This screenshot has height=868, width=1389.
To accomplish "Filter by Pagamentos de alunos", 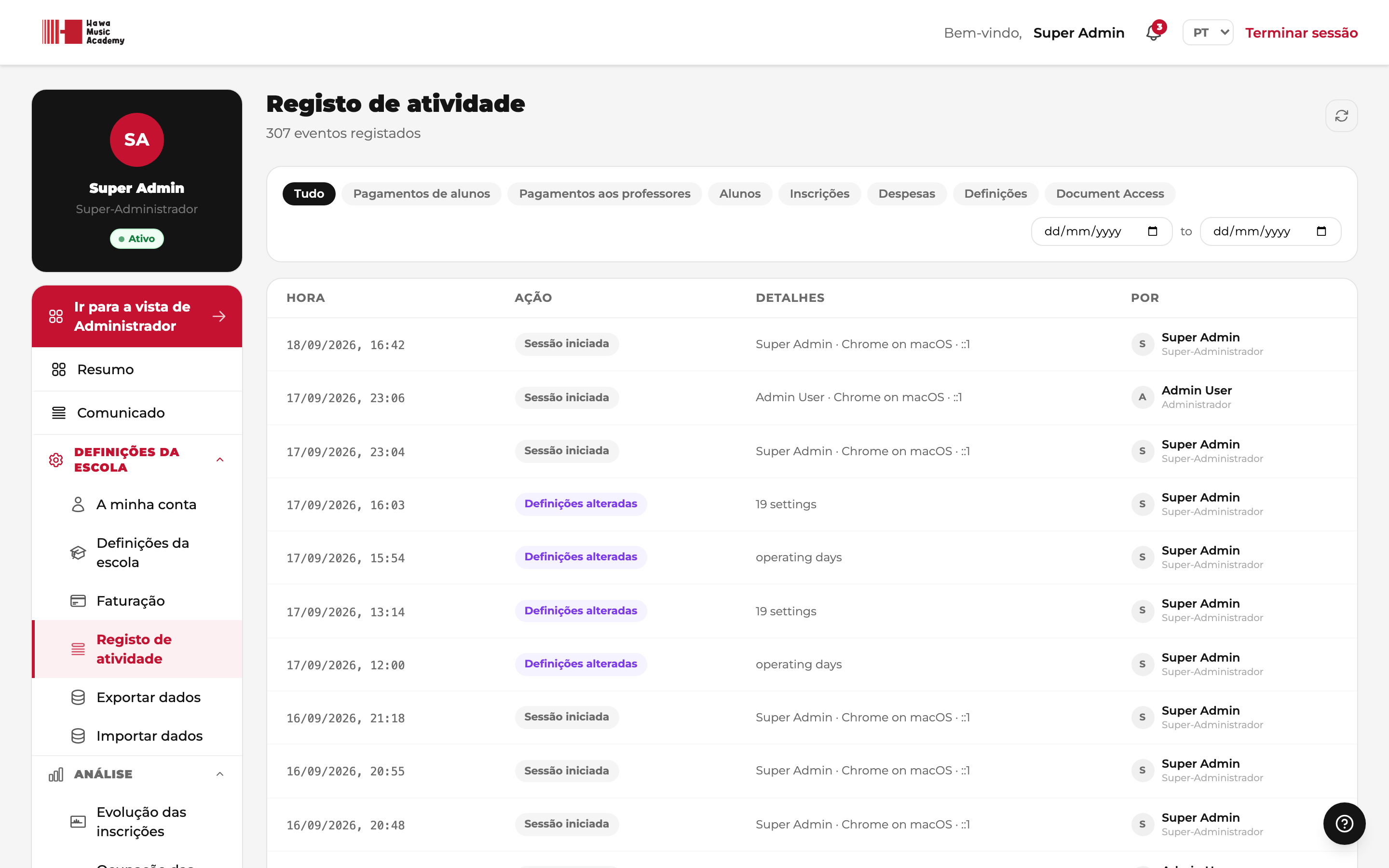I will pyautogui.click(x=422, y=193).
